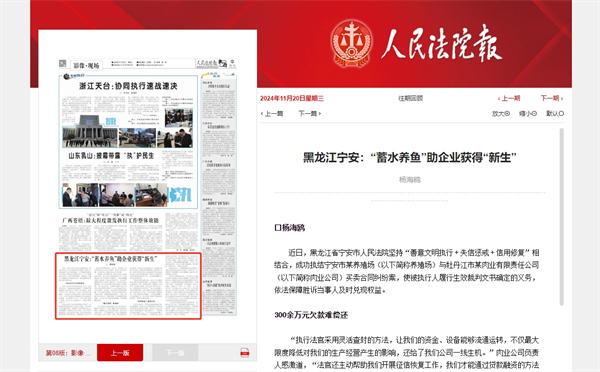This screenshot has width=600, height=372.
Task: Open 往期回顾 past issues
Action: coord(410,98)
